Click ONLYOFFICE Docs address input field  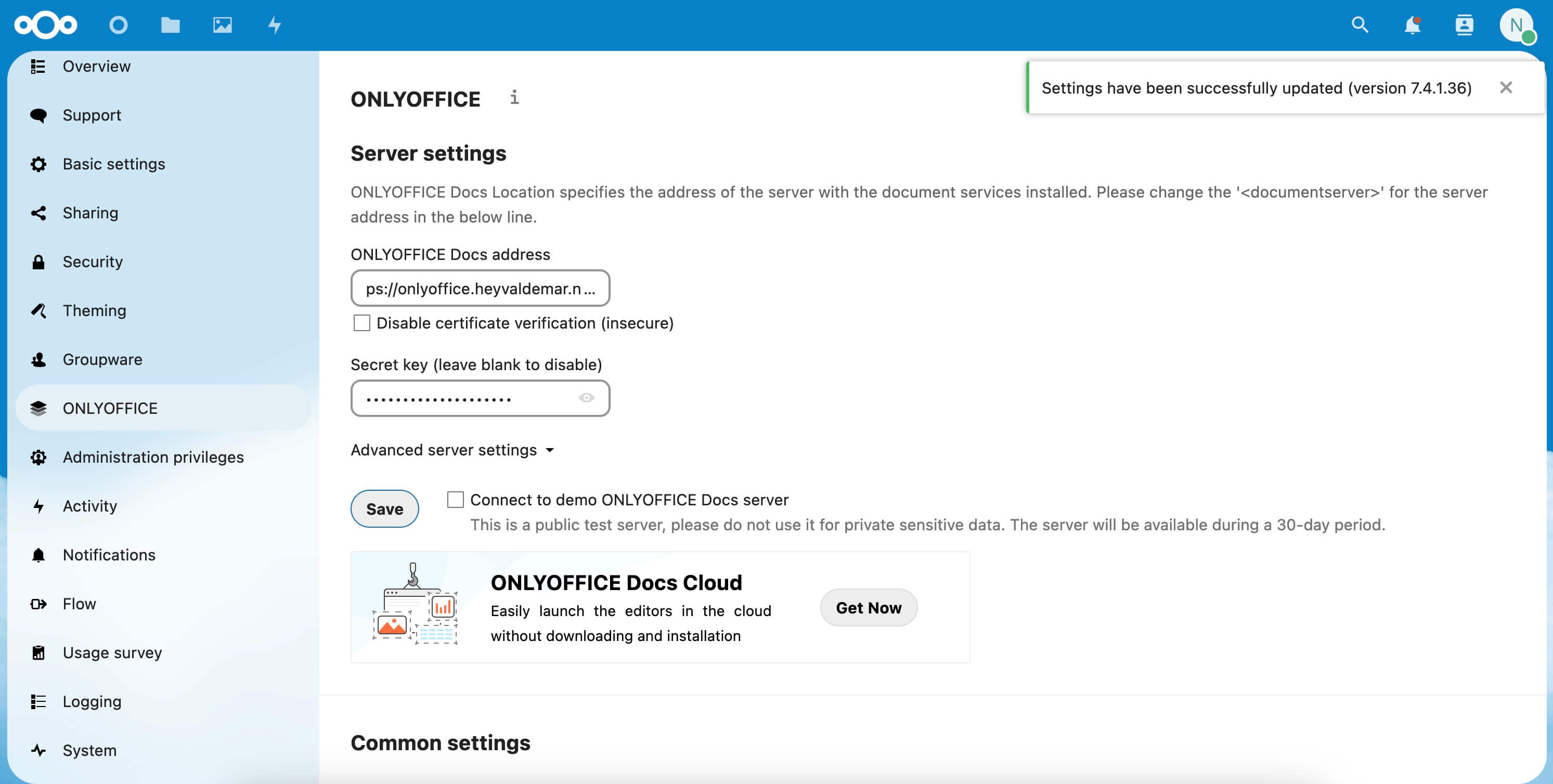[x=480, y=288]
